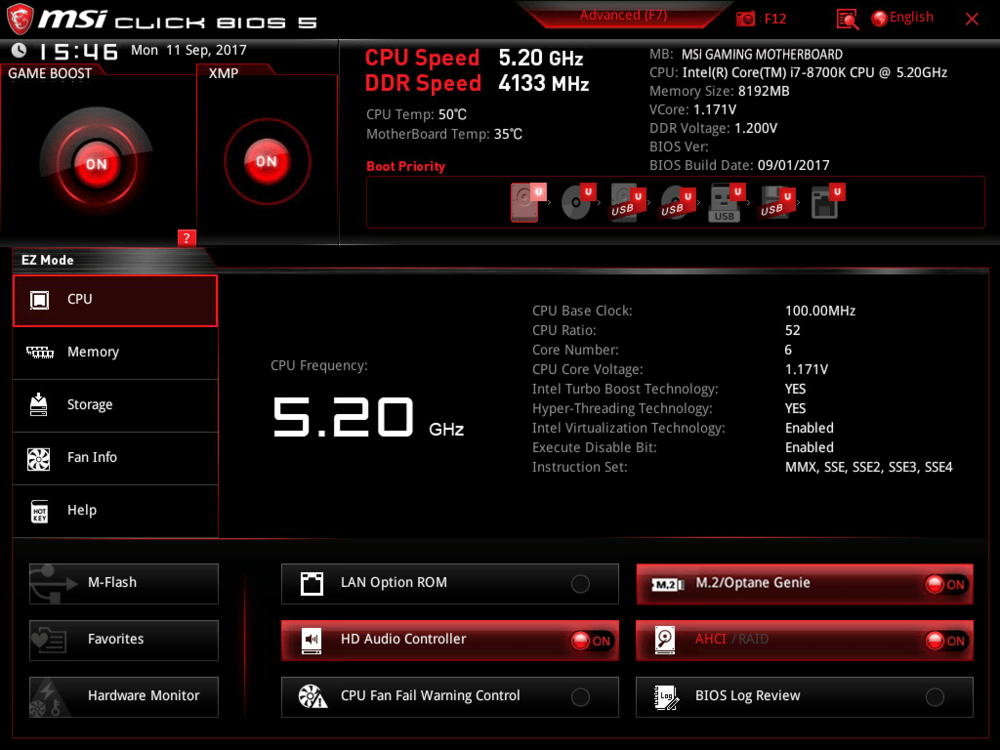Open the Memory tab in EZ Mode
This screenshot has width=1000, height=750.
115,353
